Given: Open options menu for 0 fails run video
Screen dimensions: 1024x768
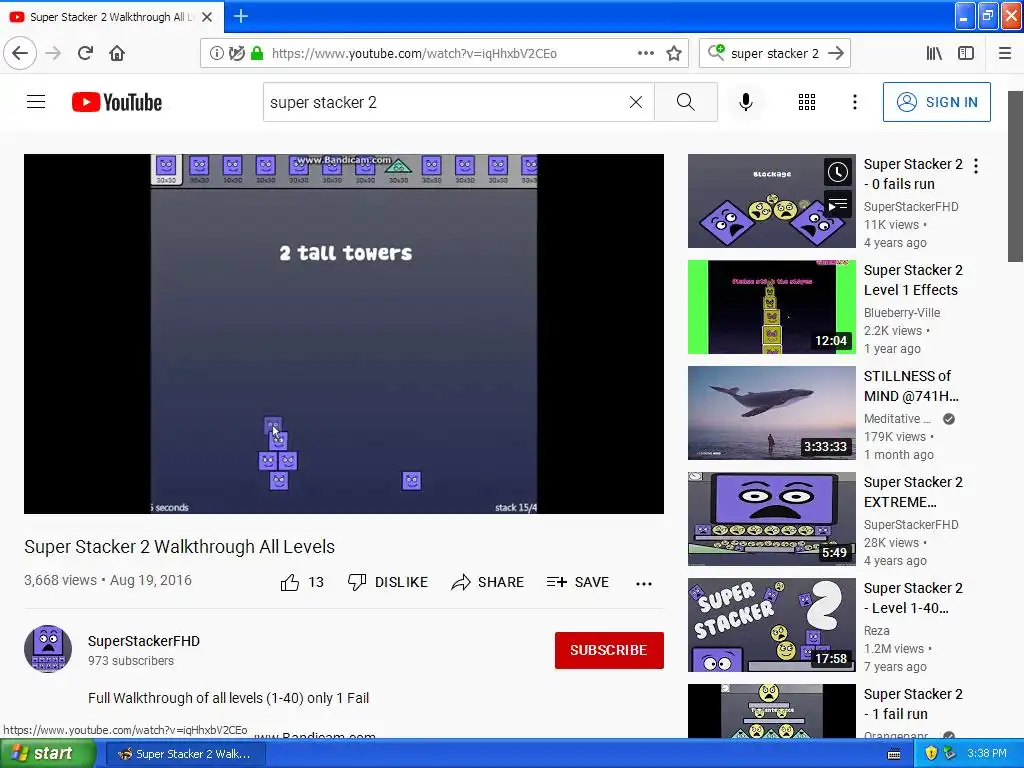Looking at the screenshot, I should tap(976, 166).
